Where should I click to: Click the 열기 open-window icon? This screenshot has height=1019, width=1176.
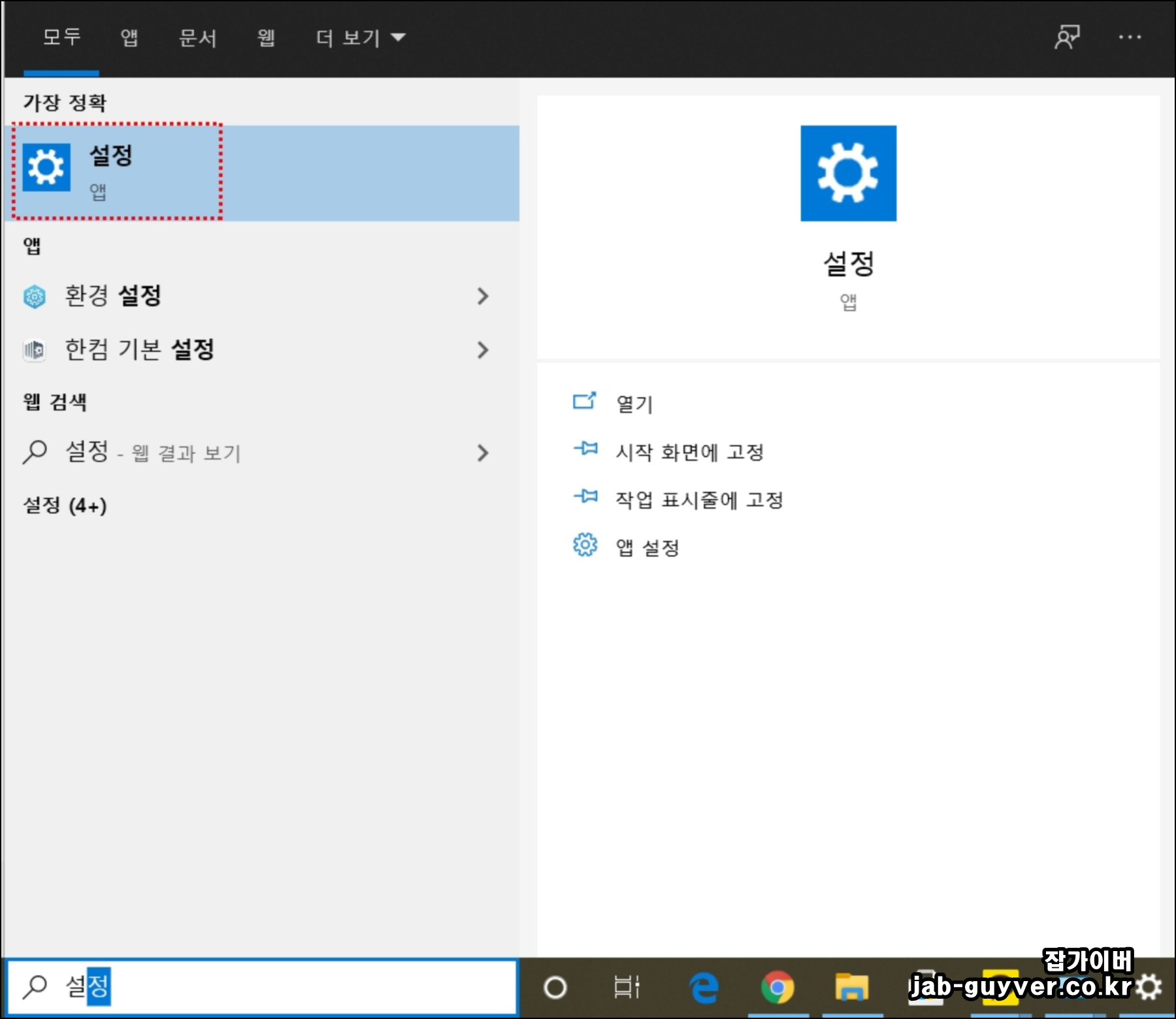tap(585, 400)
